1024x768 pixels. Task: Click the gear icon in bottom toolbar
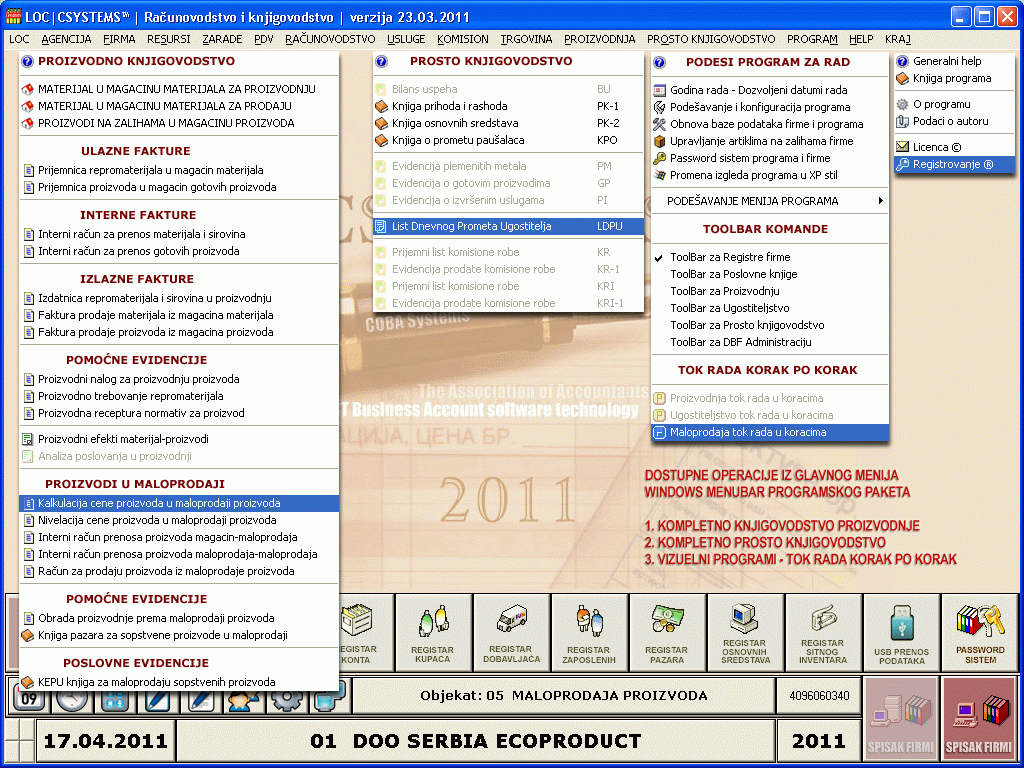(x=287, y=699)
